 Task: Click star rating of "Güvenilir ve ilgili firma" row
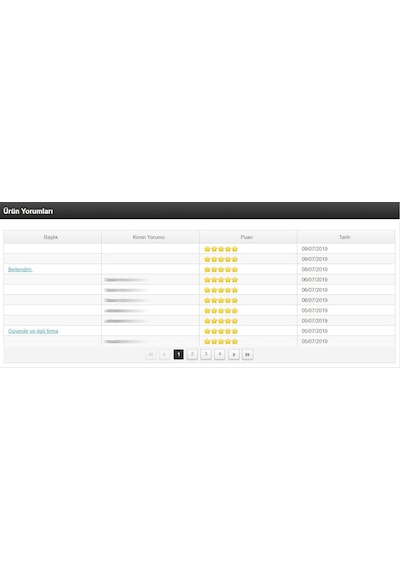pyautogui.click(x=221, y=331)
